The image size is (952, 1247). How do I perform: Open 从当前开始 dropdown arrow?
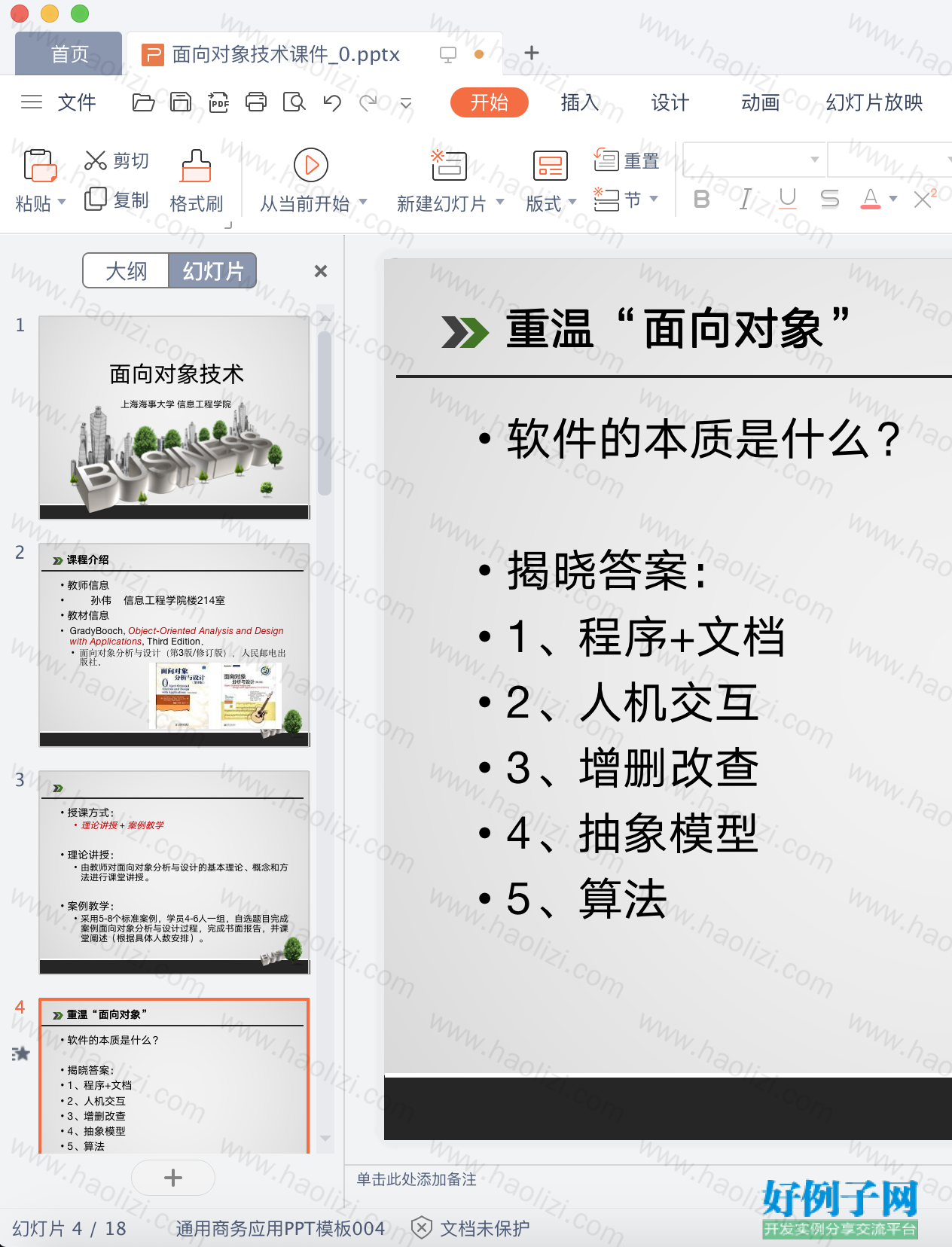point(363,202)
